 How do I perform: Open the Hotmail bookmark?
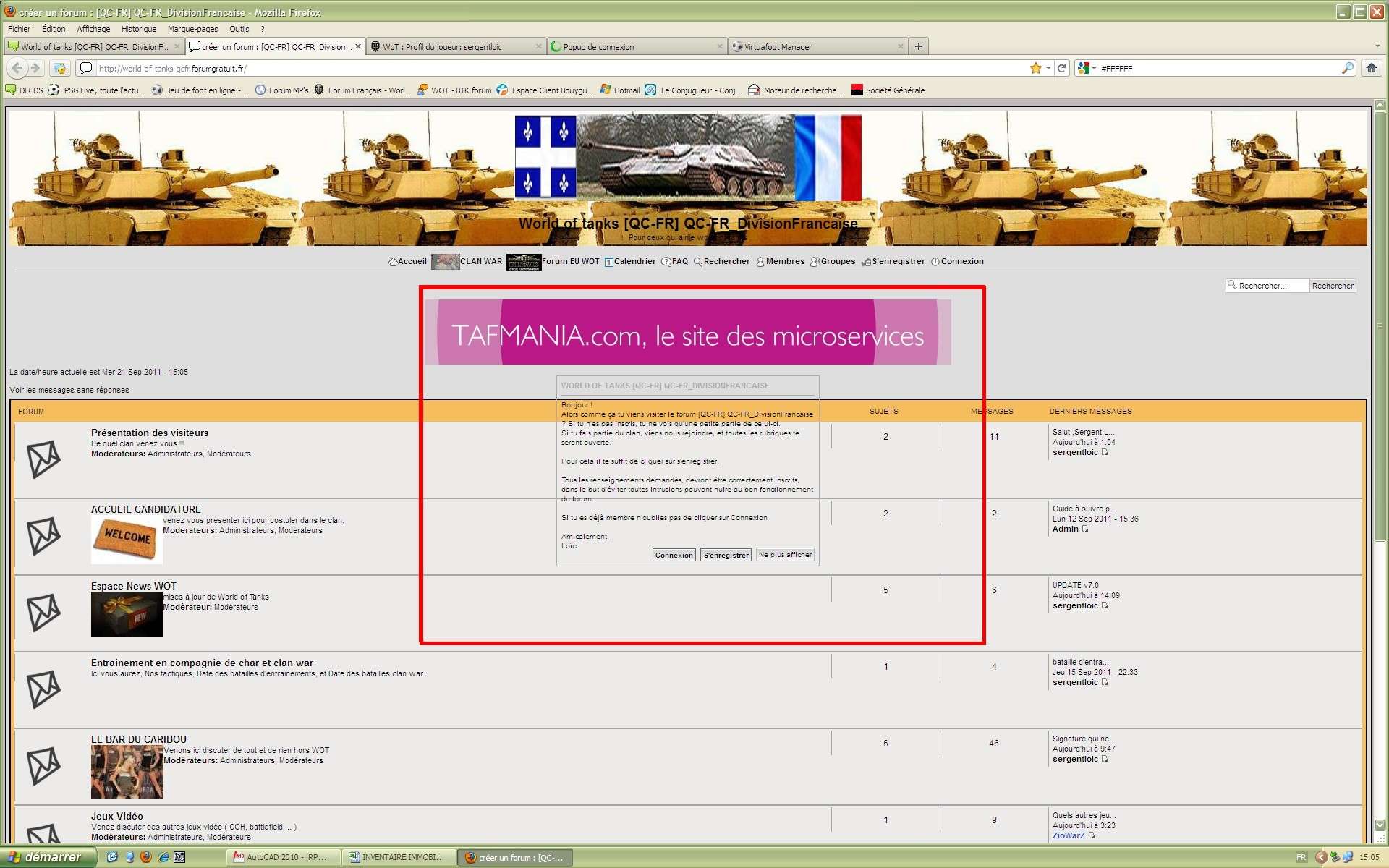pos(620,90)
